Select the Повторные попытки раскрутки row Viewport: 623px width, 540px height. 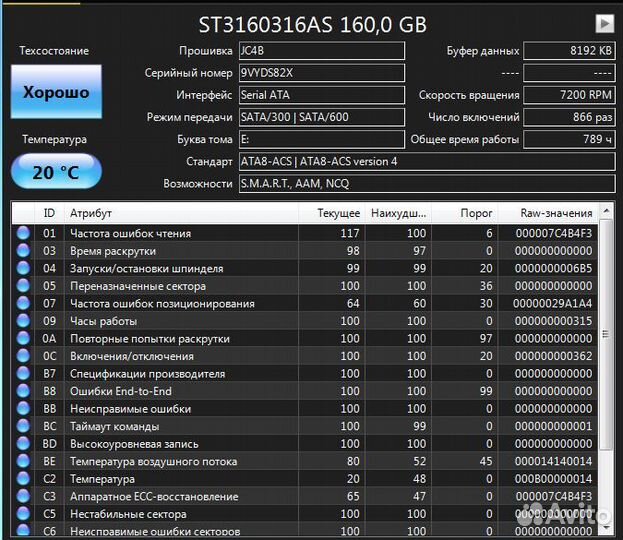[305, 338]
